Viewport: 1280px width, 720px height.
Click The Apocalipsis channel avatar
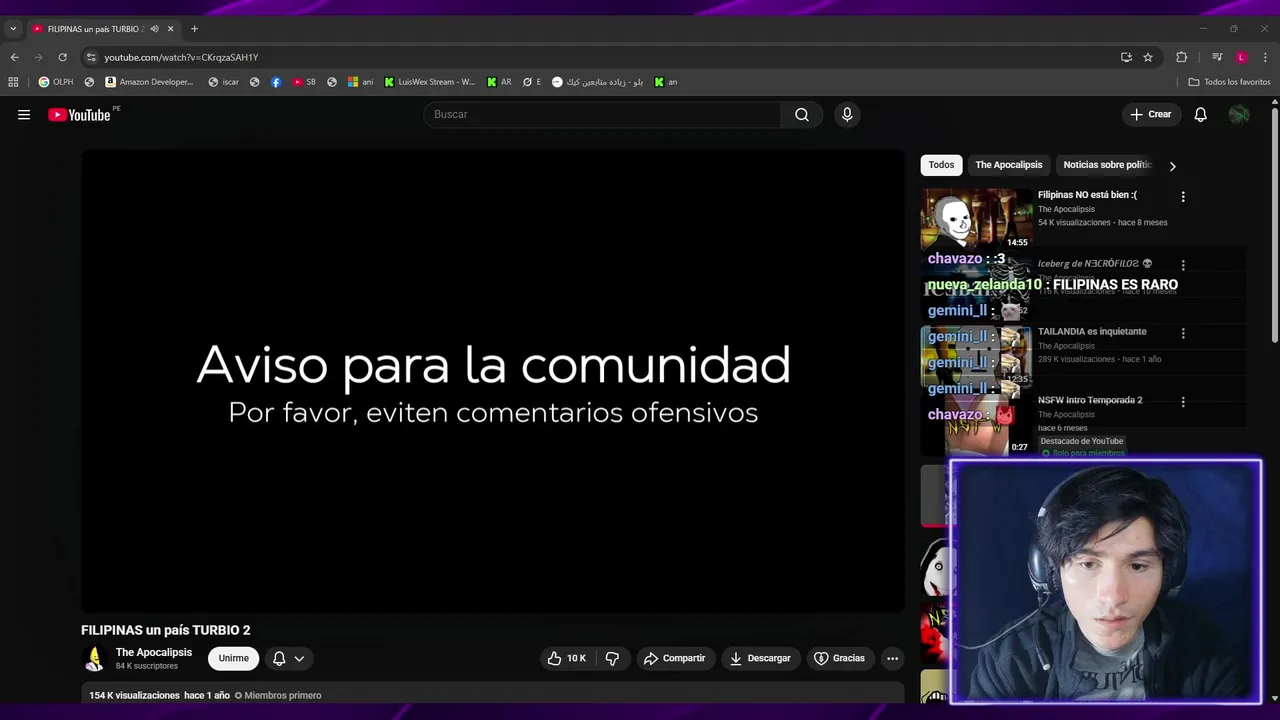(x=94, y=658)
